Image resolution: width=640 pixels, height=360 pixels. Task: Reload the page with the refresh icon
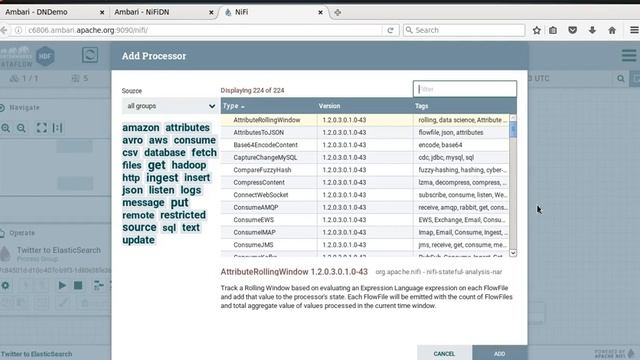click(391, 30)
